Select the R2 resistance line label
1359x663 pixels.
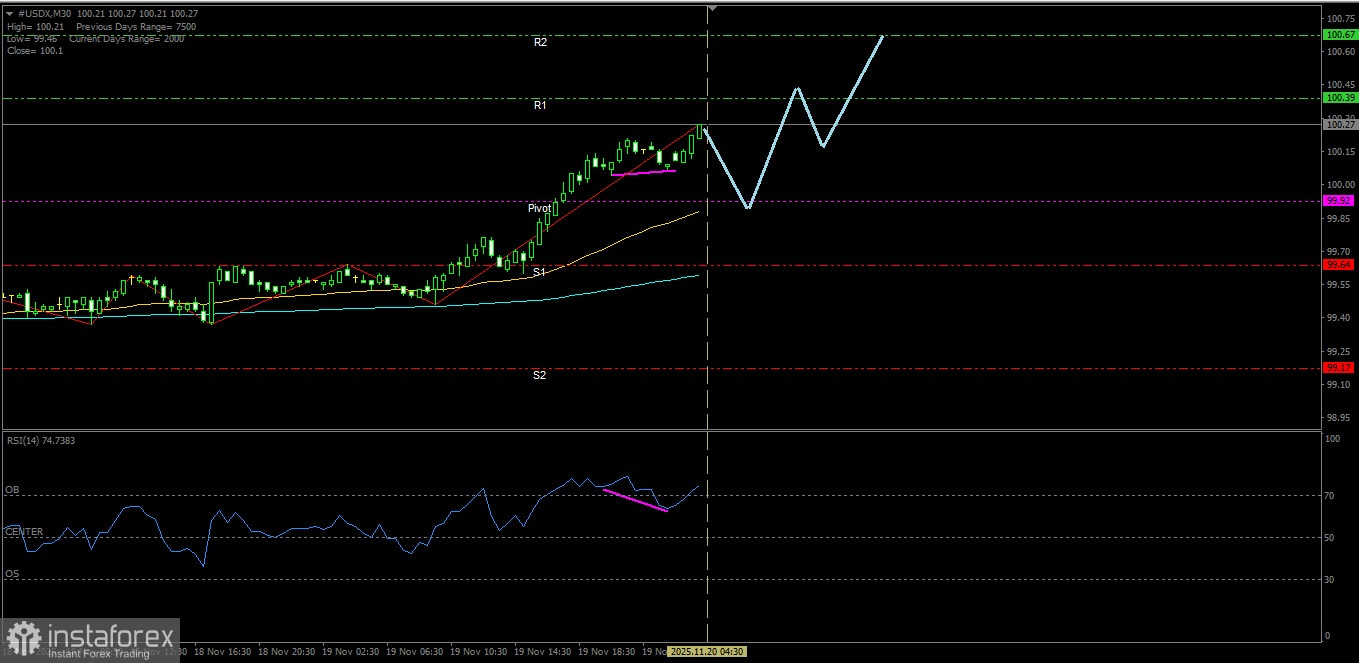[x=539, y=41]
